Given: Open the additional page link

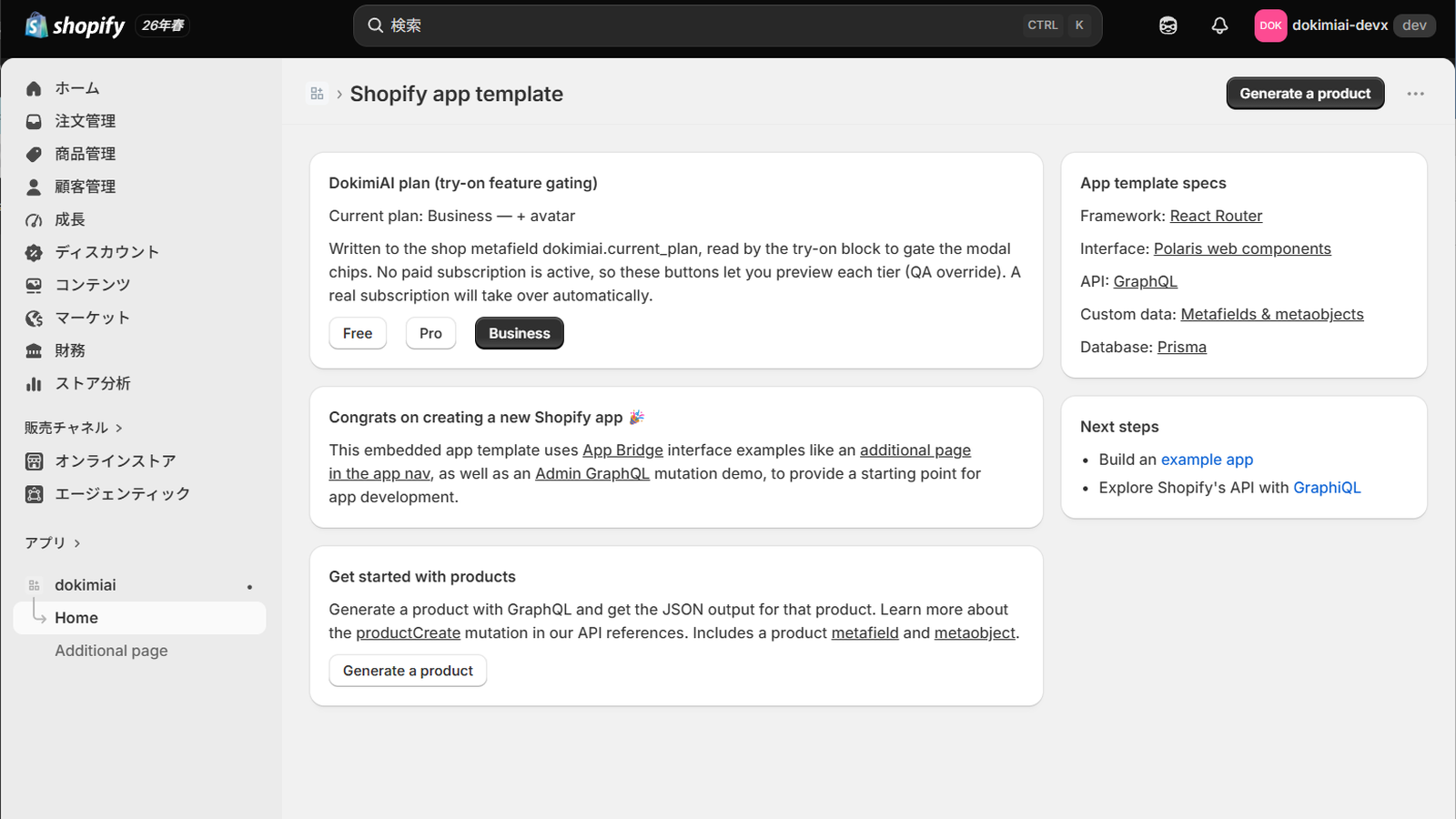Looking at the screenshot, I should click(915, 450).
